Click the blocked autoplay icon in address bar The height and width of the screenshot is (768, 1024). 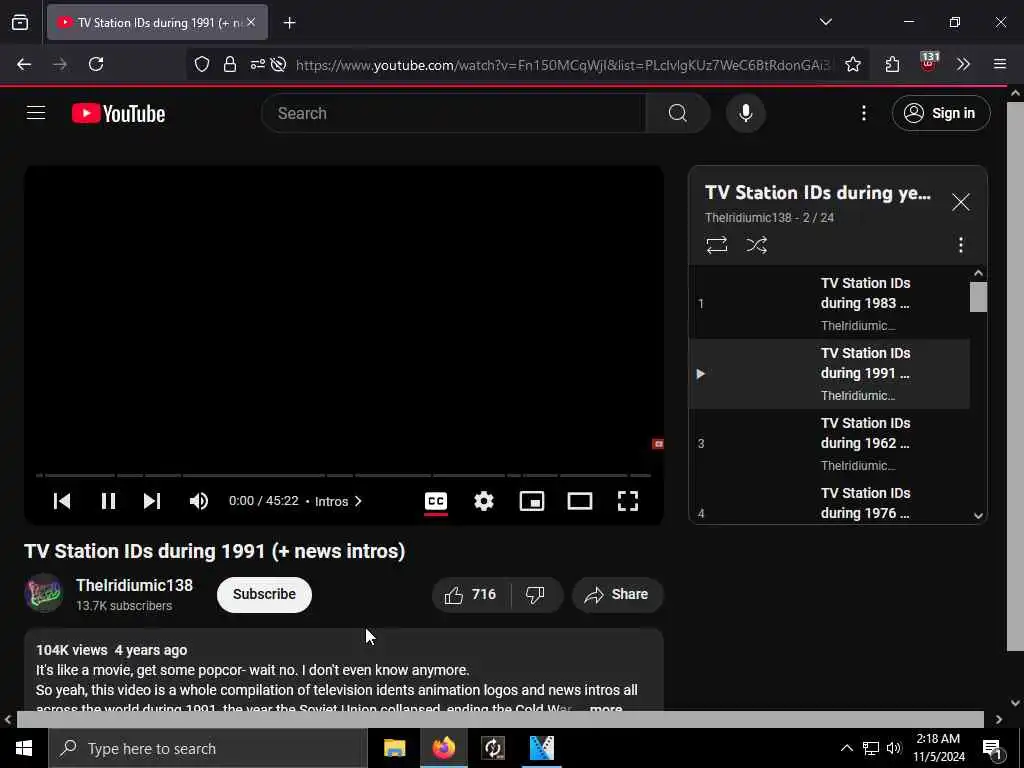click(278, 64)
